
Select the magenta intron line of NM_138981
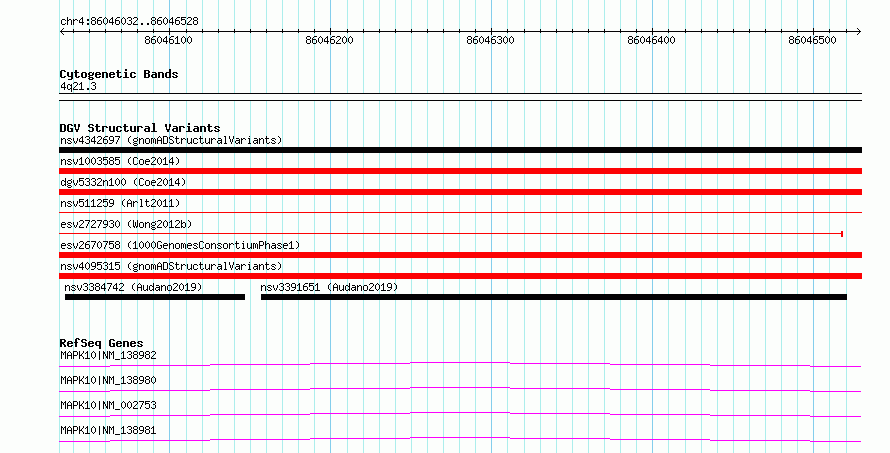point(460,439)
